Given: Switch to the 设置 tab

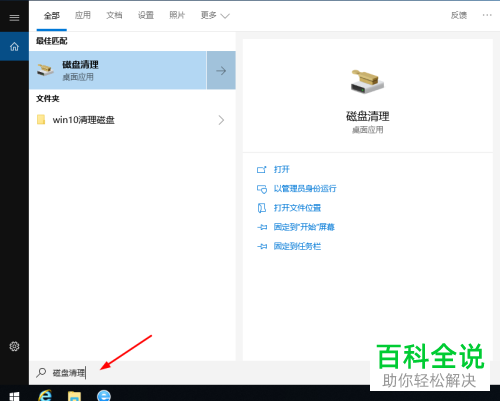Looking at the screenshot, I should pos(146,15).
